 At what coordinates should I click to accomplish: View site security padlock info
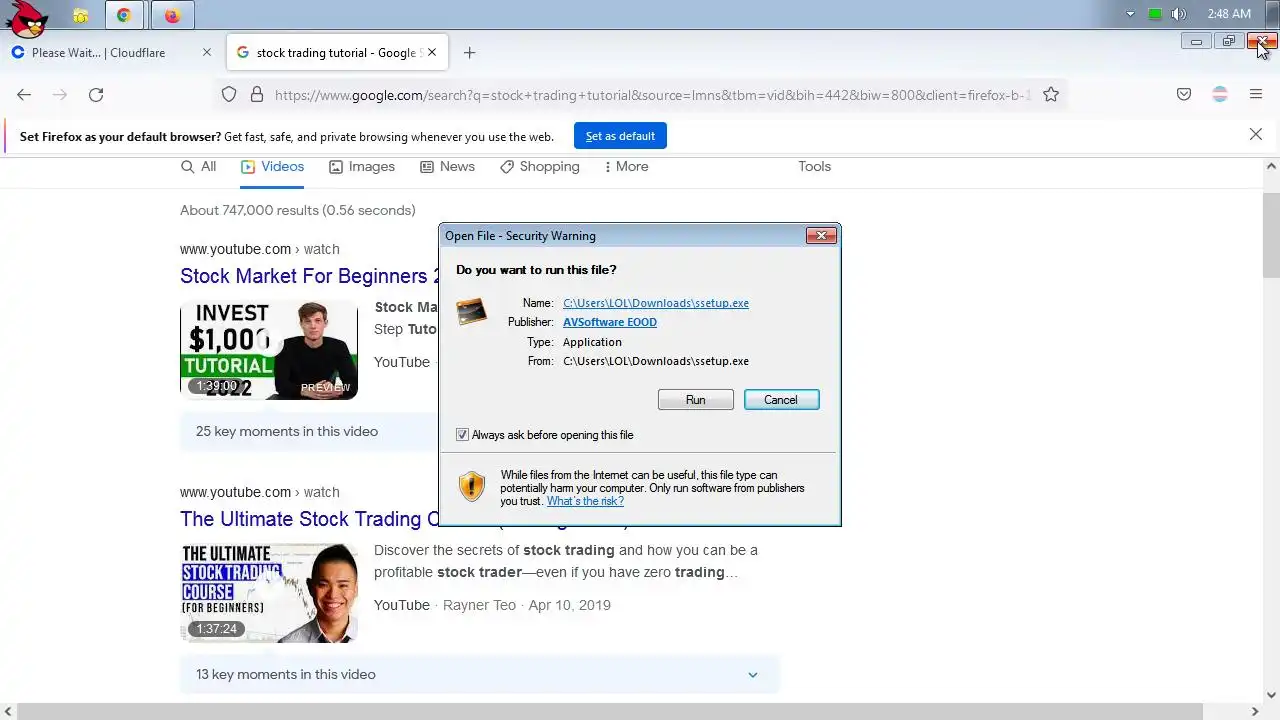(x=257, y=94)
